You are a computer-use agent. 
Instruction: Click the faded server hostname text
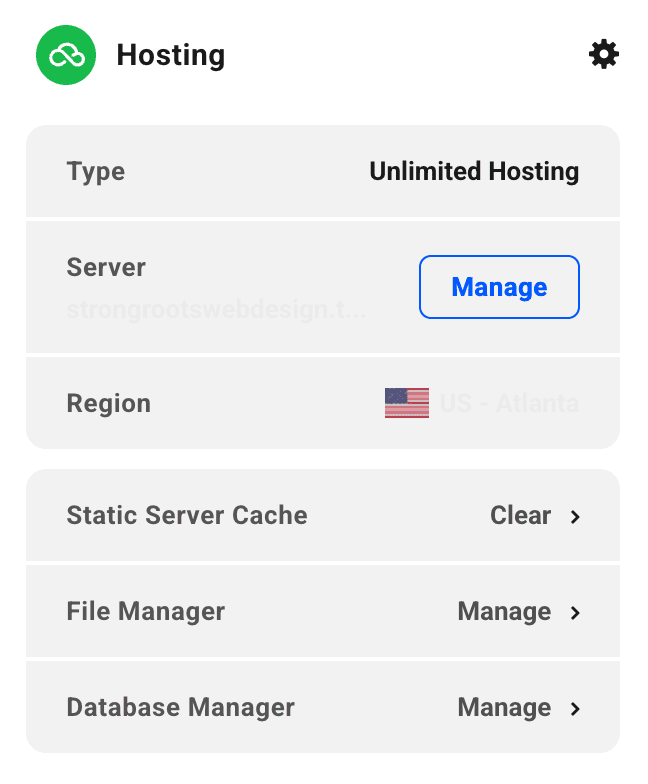216,310
